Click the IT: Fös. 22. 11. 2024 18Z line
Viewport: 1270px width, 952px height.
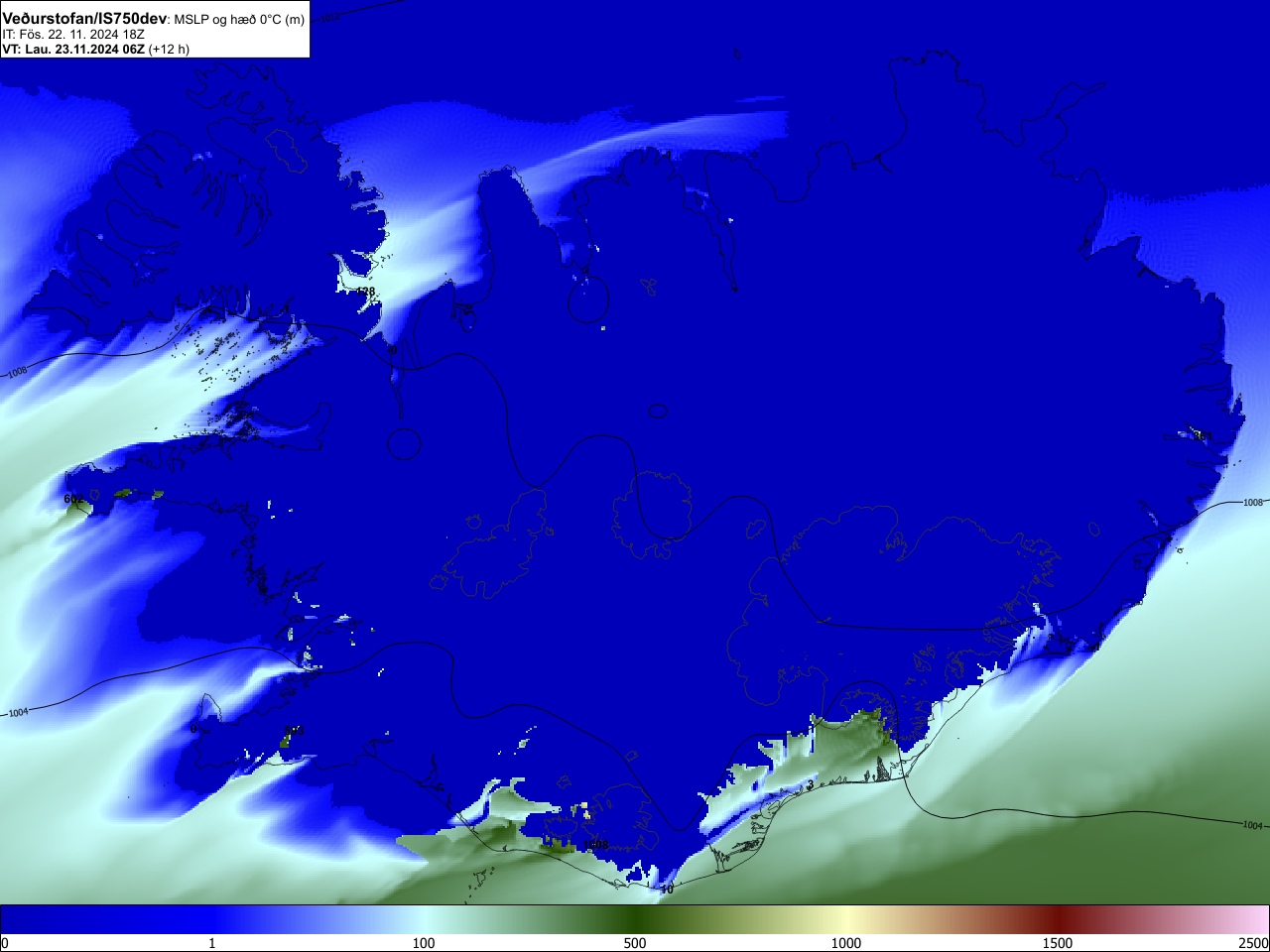[73, 35]
